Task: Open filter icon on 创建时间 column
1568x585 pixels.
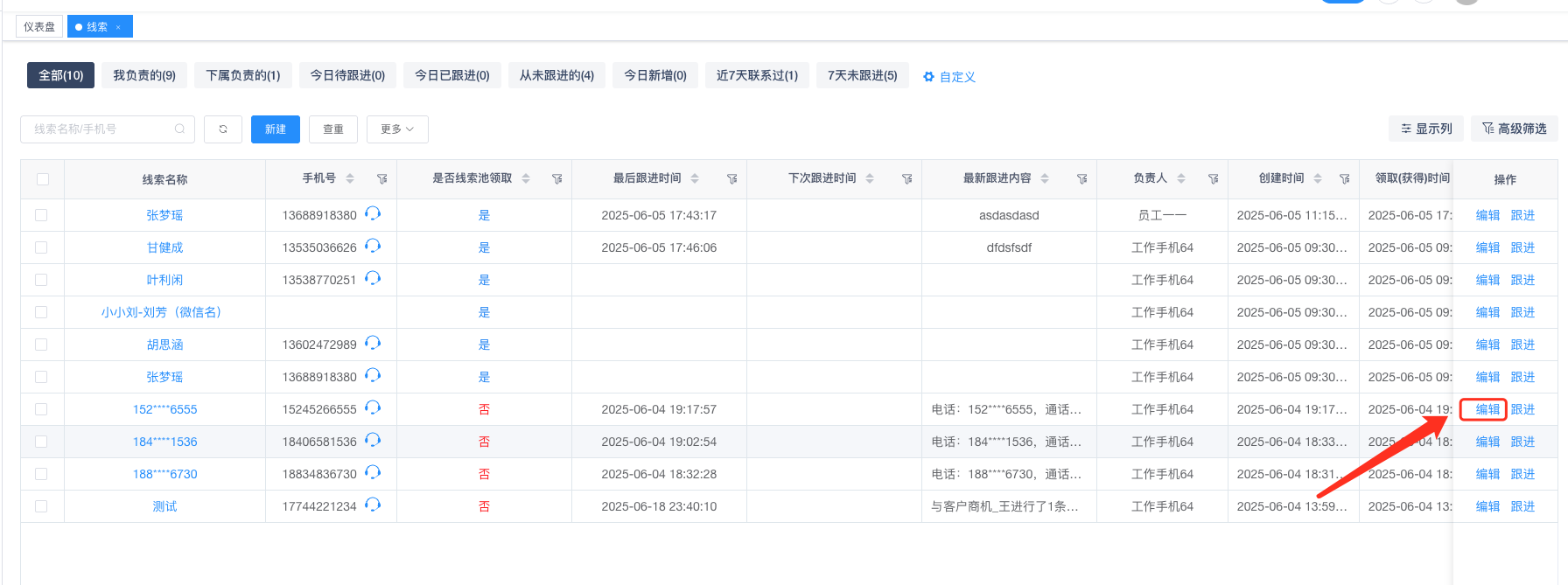Action: click(1344, 179)
